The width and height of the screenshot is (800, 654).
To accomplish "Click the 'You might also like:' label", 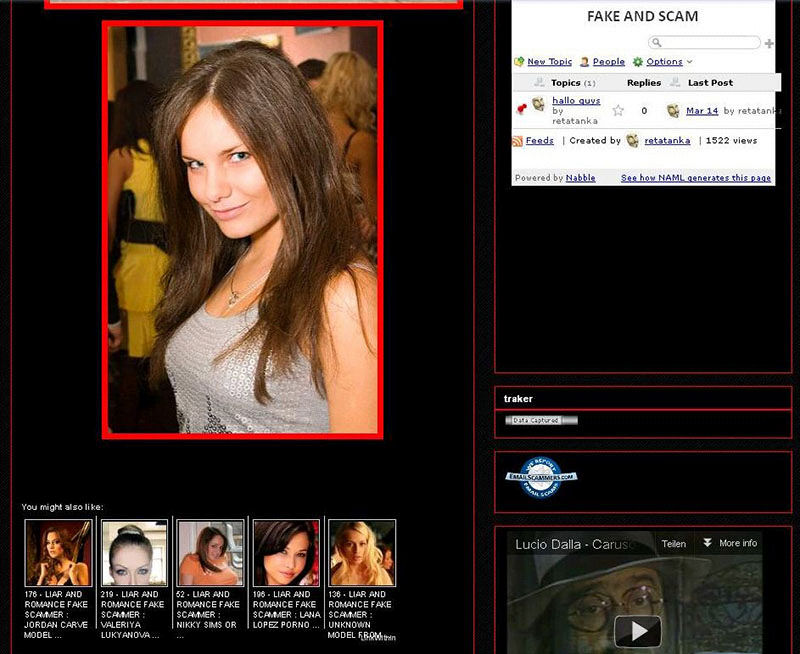I will 62,507.
